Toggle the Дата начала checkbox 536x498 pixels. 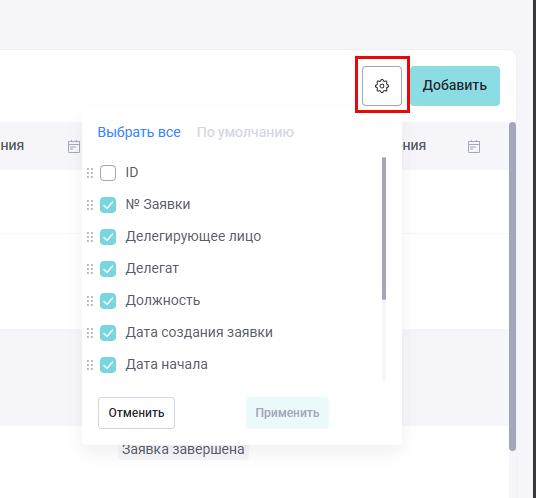coord(108,365)
